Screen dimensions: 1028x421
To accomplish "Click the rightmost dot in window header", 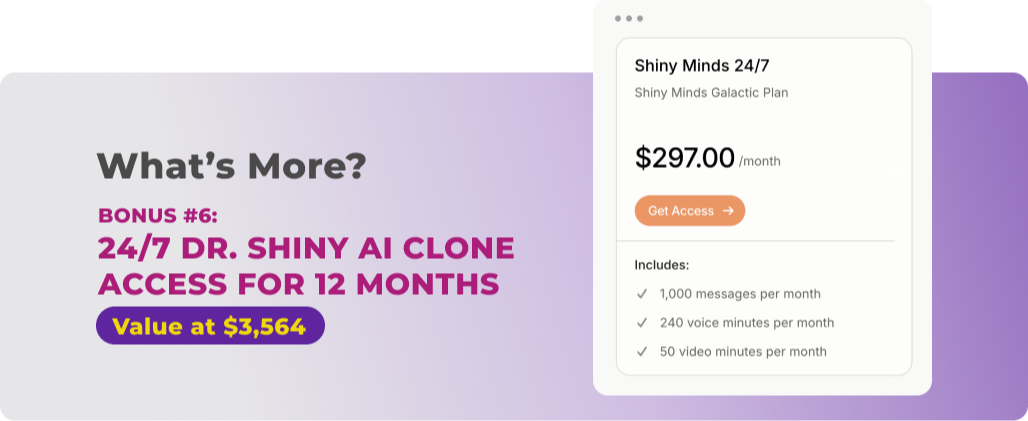I will [640, 18].
